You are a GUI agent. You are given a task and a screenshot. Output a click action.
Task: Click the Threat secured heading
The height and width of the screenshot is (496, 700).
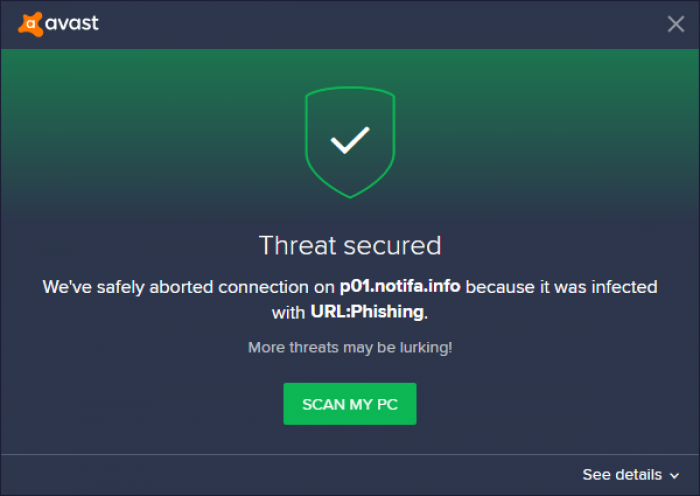click(350, 246)
